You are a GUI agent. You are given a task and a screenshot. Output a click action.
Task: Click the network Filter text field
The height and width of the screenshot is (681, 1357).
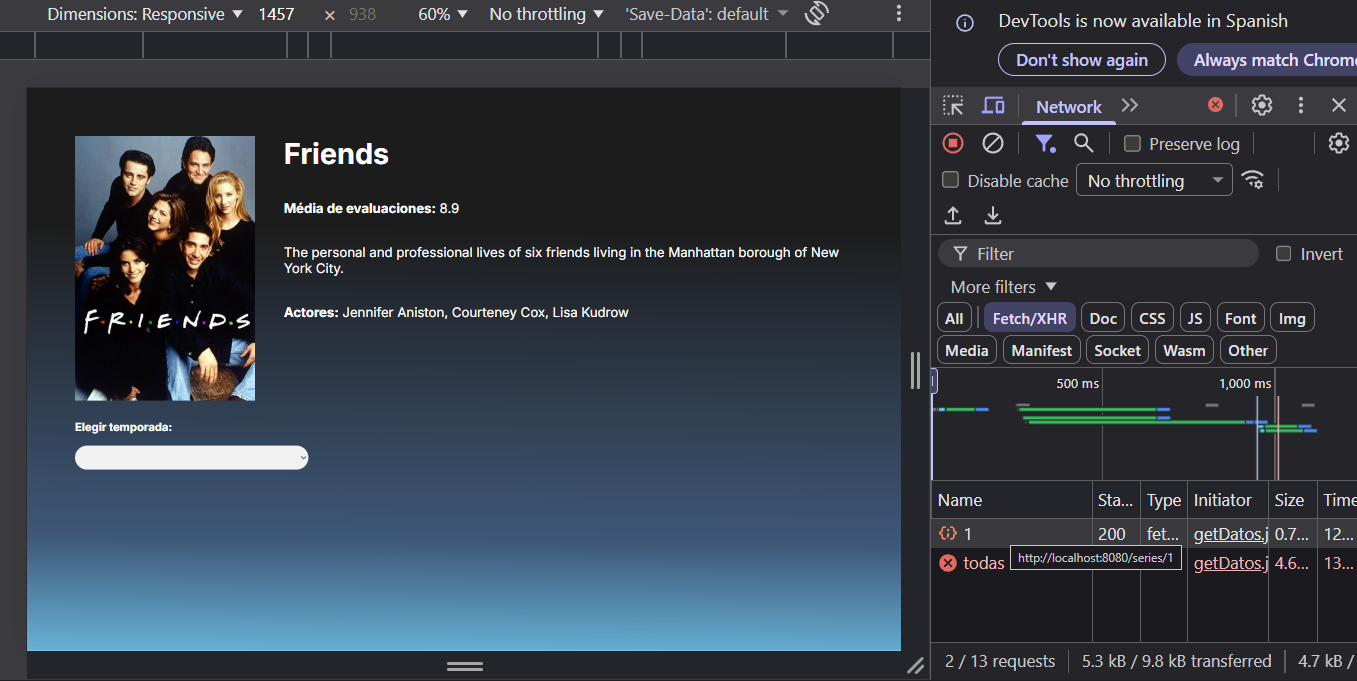(x=1098, y=253)
